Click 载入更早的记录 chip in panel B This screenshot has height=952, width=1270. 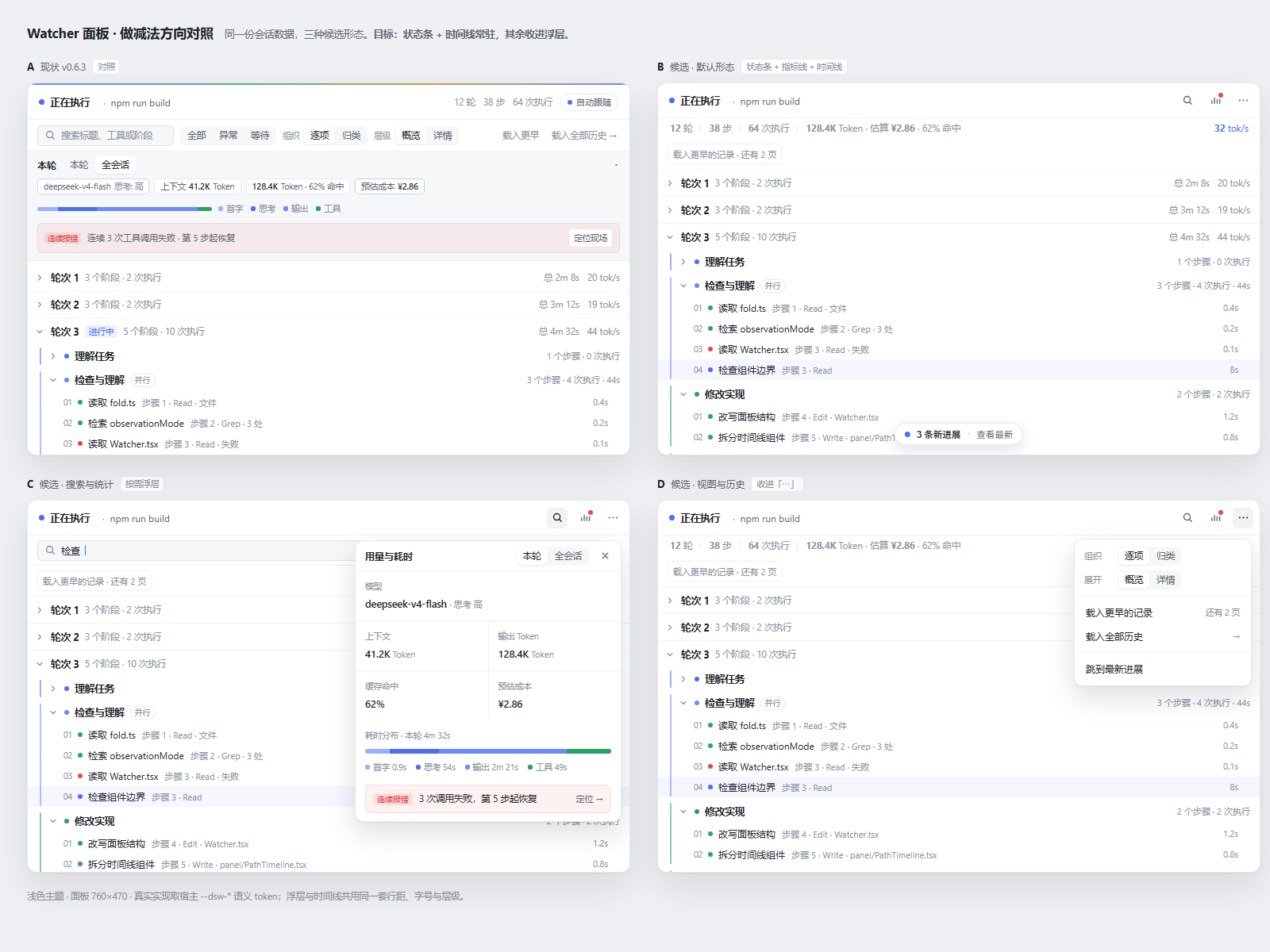click(x=725, y=155)
